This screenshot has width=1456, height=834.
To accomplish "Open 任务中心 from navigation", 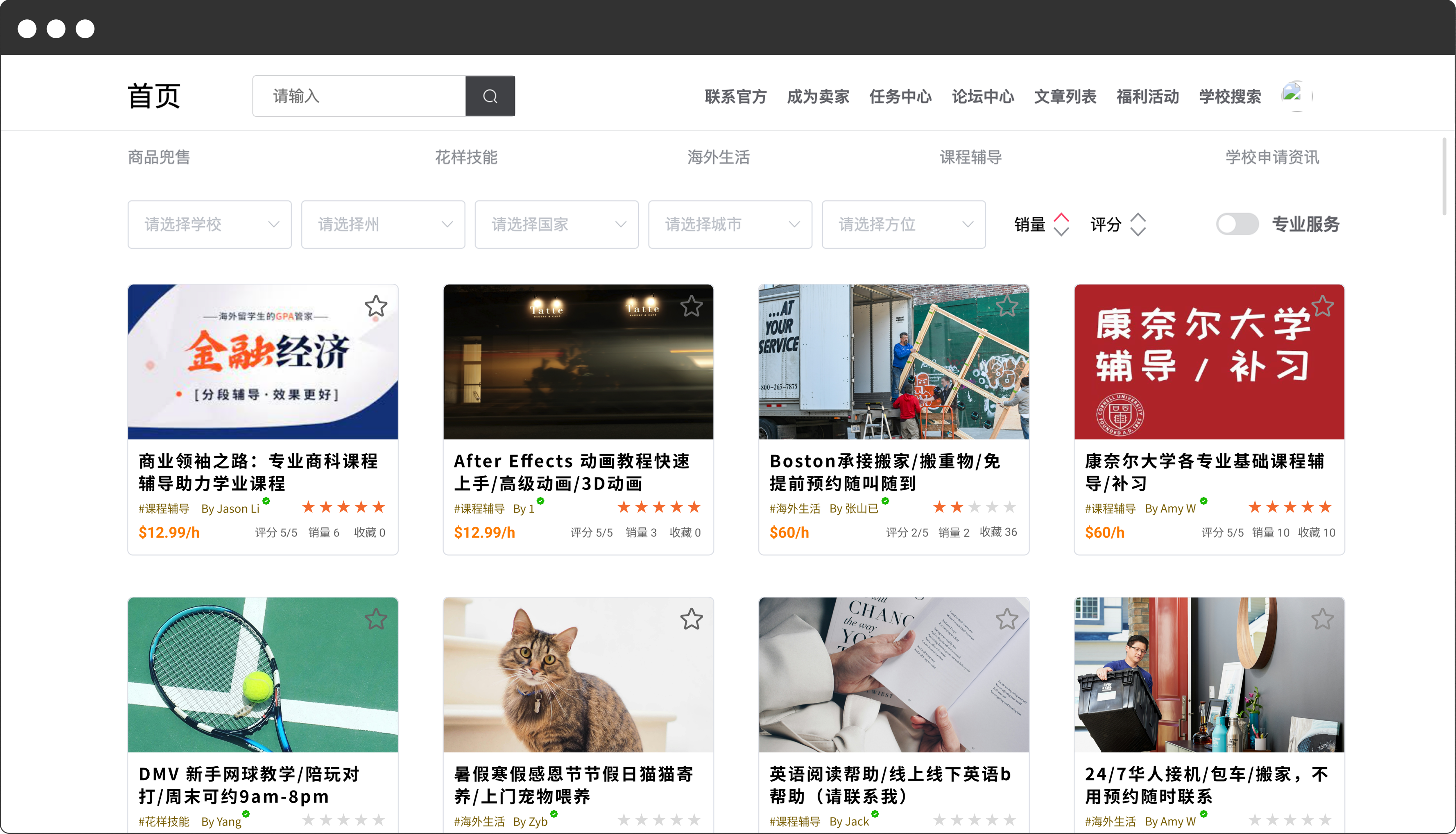I will tap(900, 96).
